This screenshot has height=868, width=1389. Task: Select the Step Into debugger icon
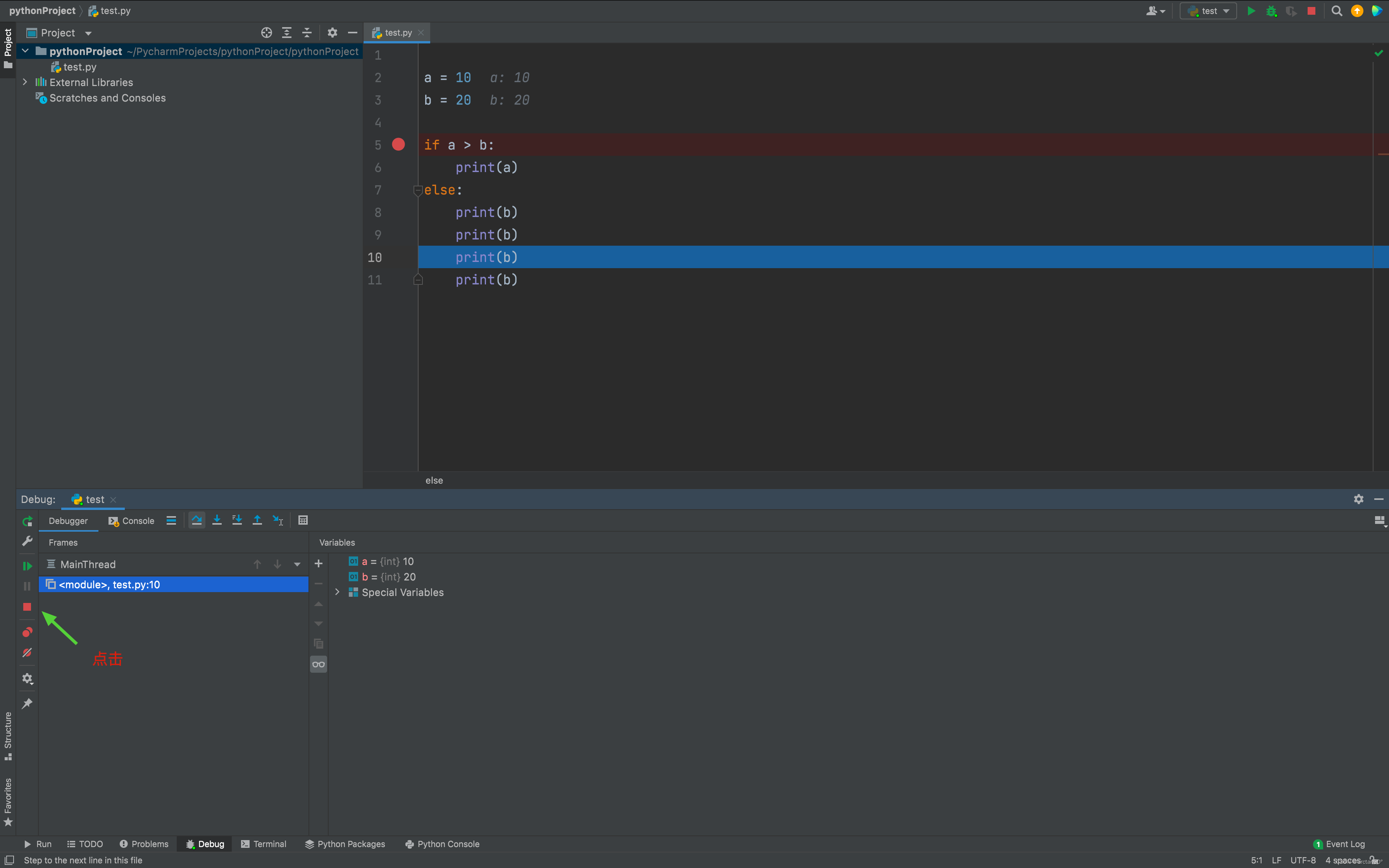[x=217, y=520]
